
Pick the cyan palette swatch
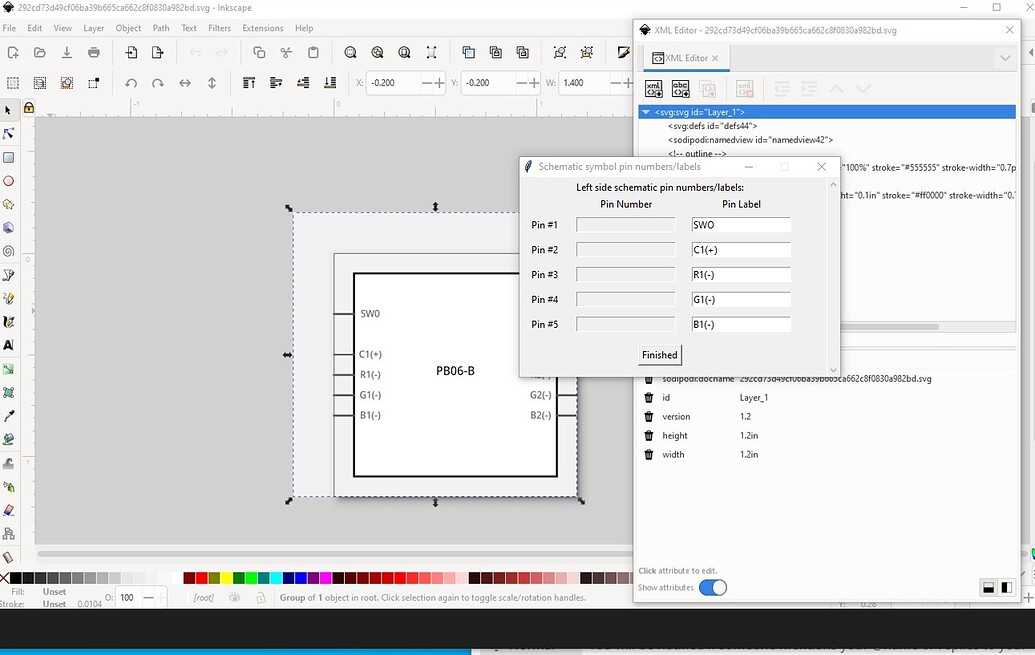pyautogui.click(x=276, y=578)
